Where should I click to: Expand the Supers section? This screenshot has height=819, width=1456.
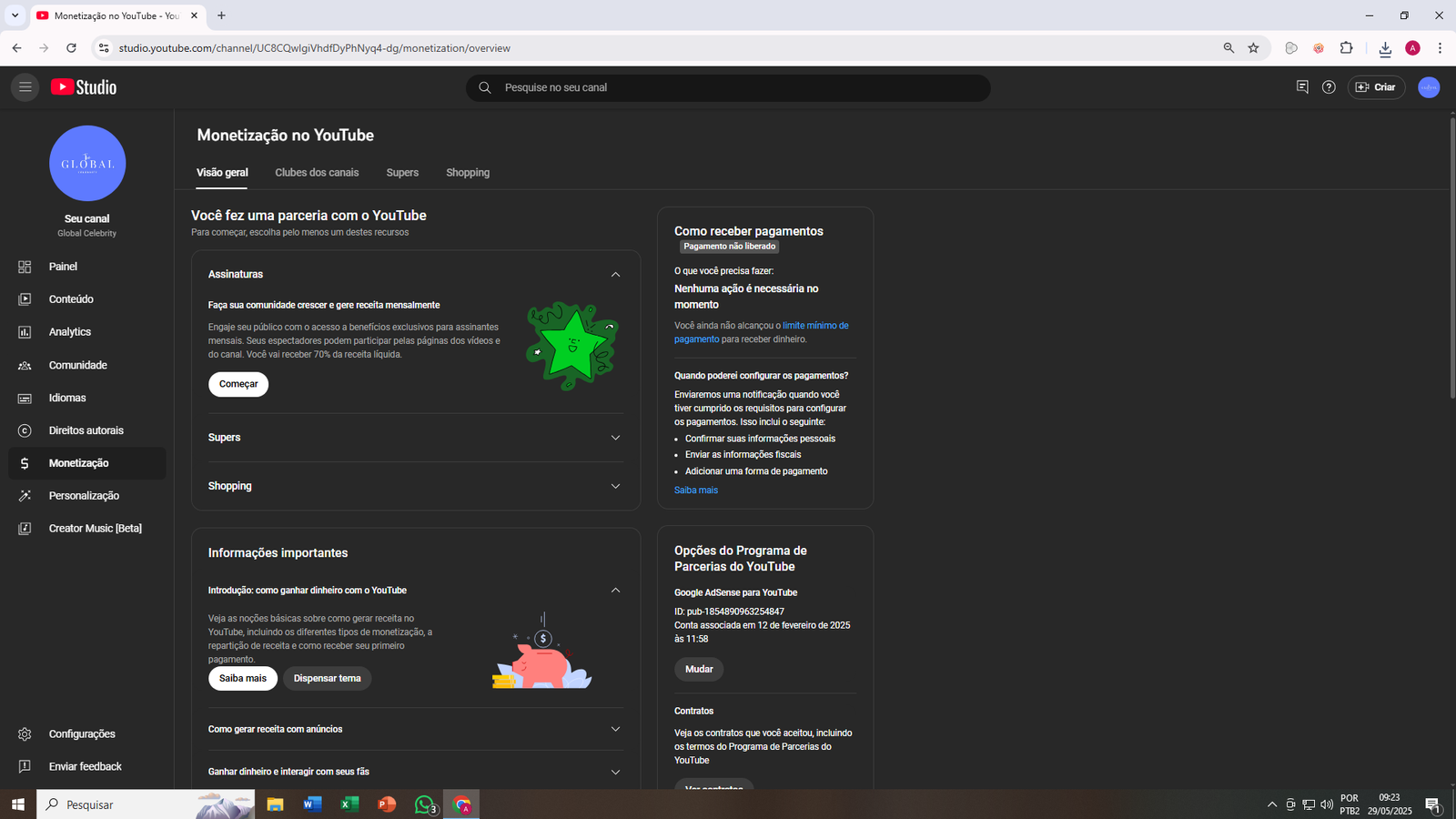[615, 438]
